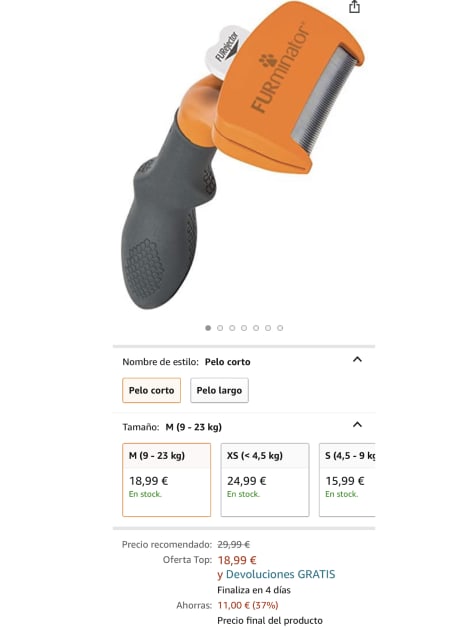475x628 pixels.
Task: Go to first image carousel dot
Action: coord(208,328)
